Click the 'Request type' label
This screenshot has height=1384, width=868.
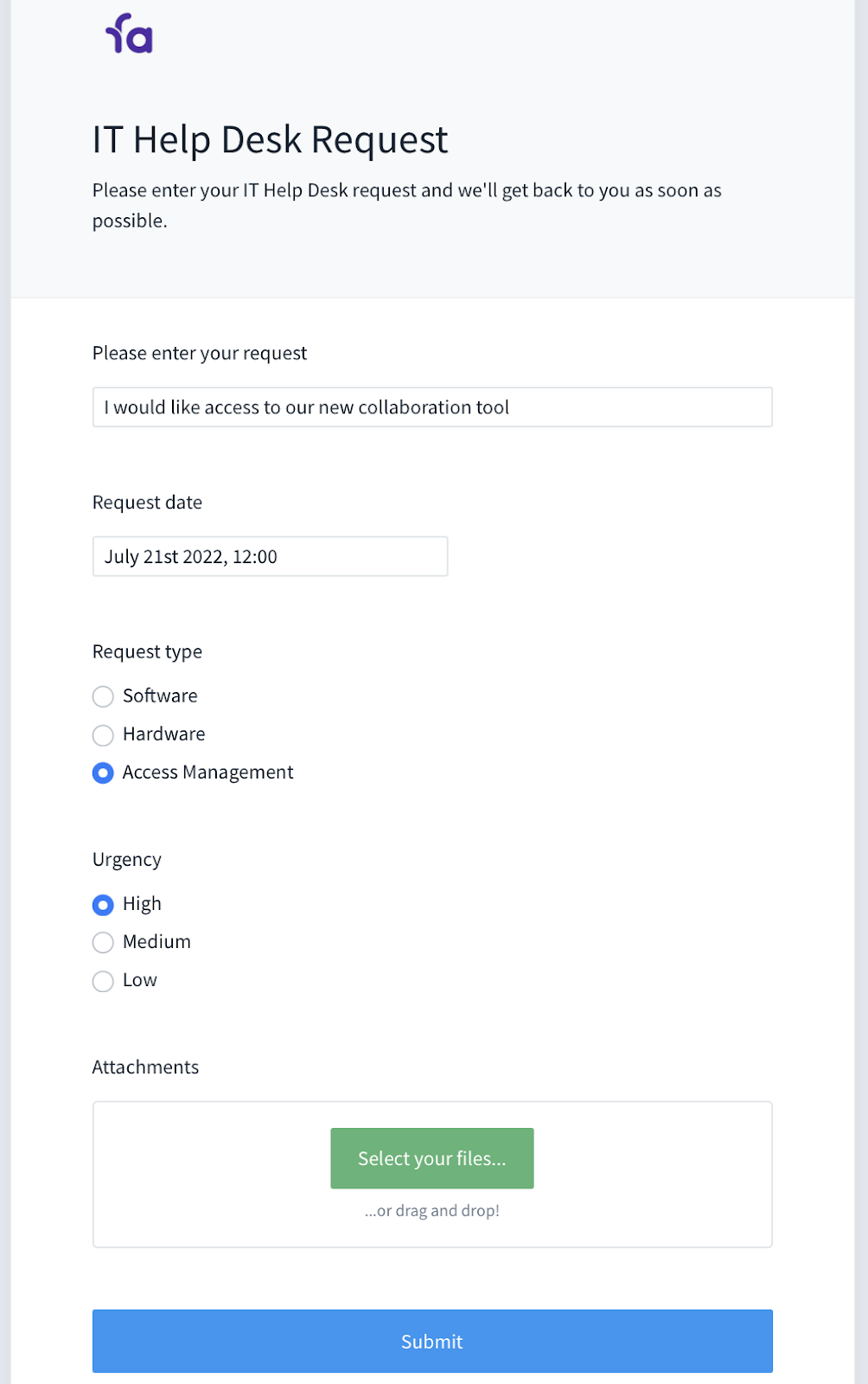pos(147,651)
